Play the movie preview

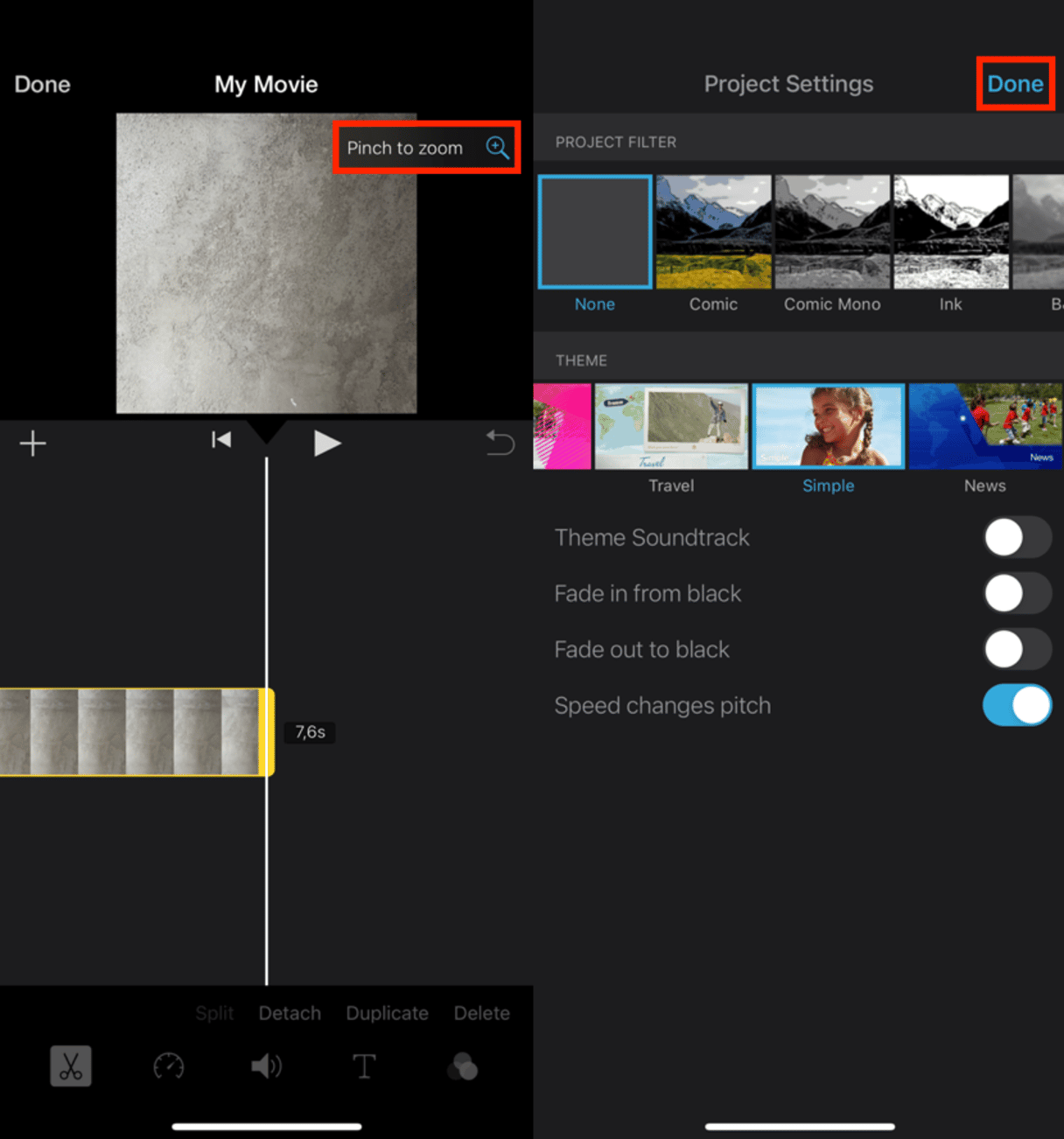click(x=326, y=444)
